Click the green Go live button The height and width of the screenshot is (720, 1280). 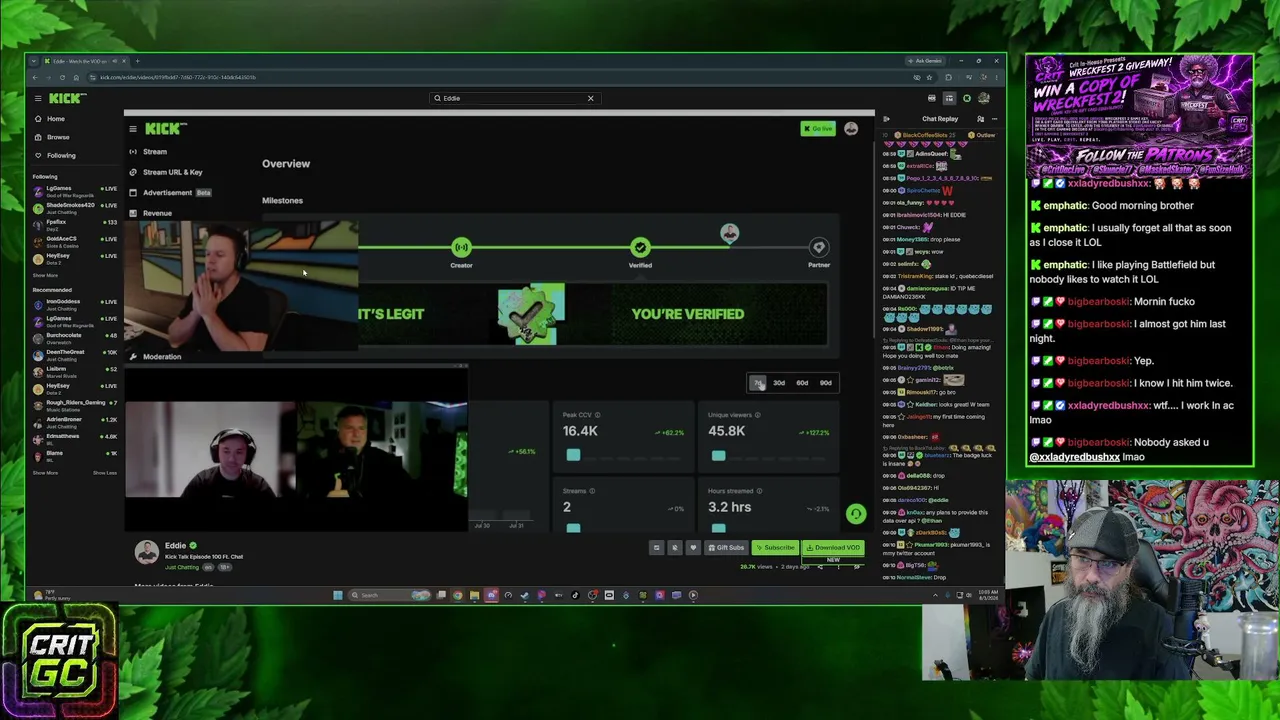pyautogui.click(x=818, y=129)
